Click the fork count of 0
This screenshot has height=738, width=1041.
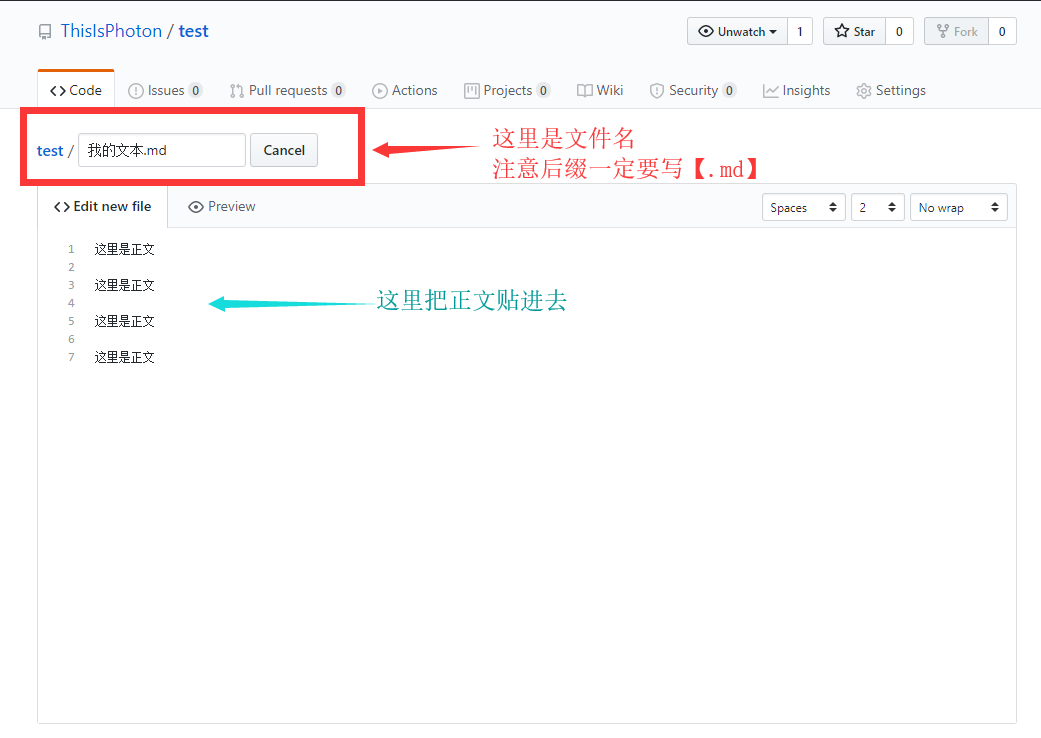(x=1002, y=31)
